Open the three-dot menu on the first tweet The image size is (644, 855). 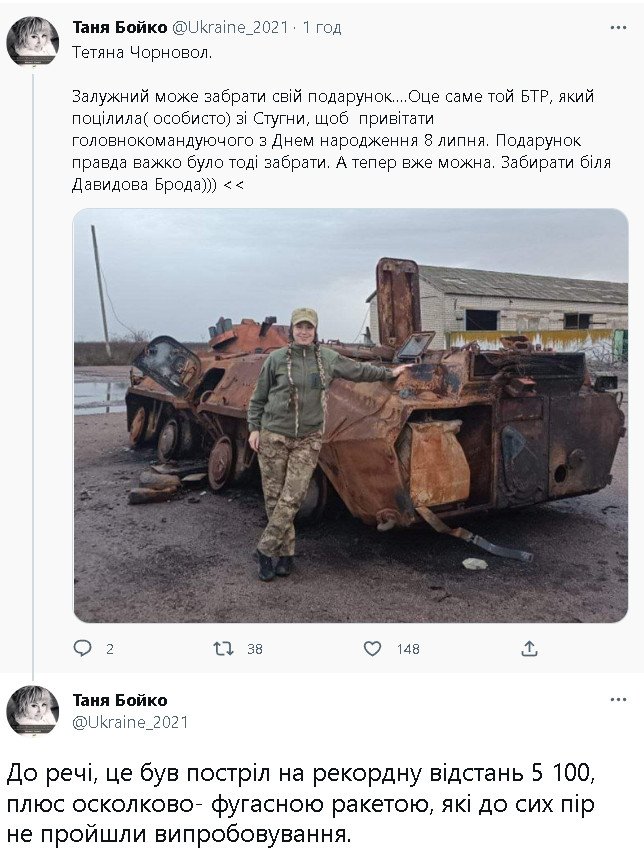pyautogui.click(x=618, y=27)
